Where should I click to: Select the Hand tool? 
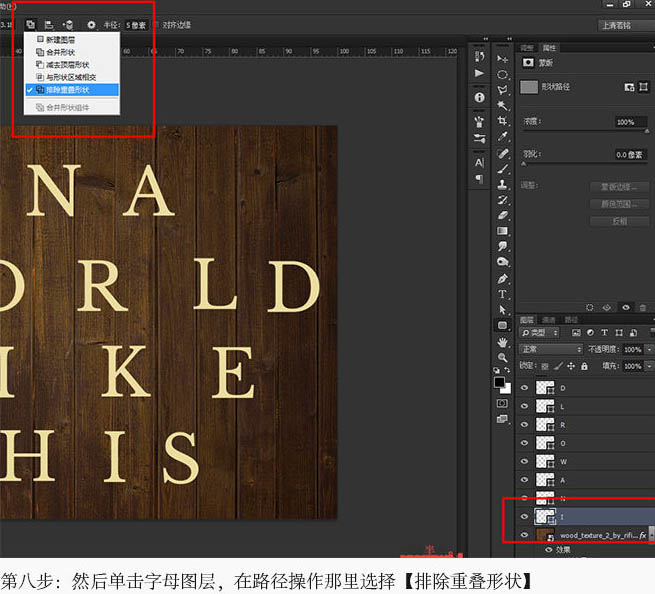click(x=503, y=342)
